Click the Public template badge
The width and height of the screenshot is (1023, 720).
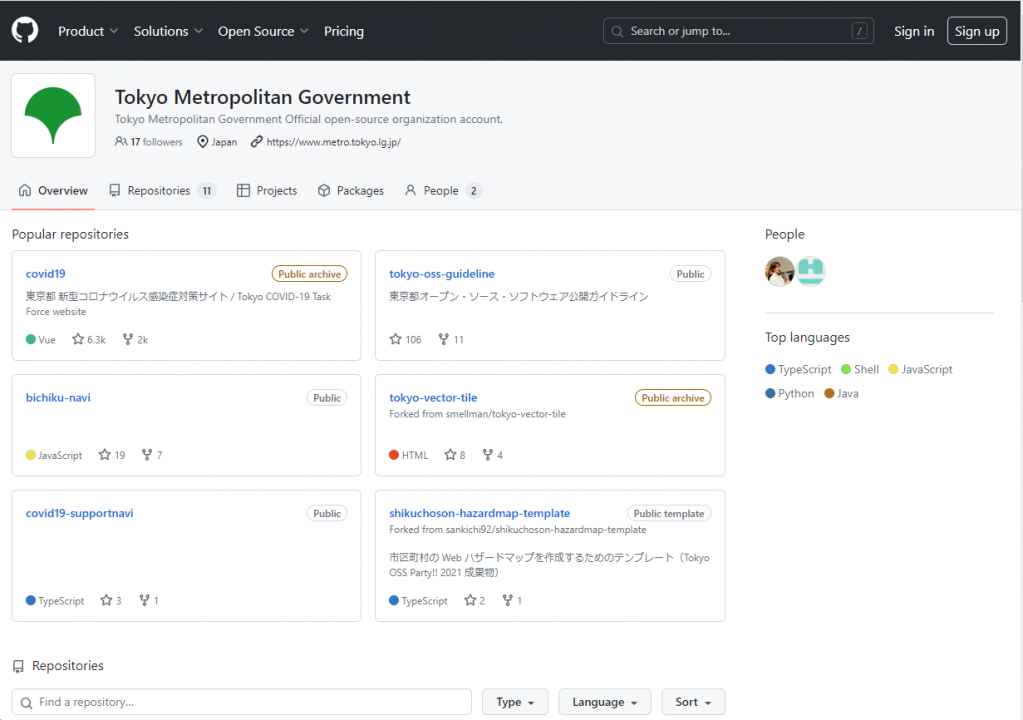click(x=669, y=513)
